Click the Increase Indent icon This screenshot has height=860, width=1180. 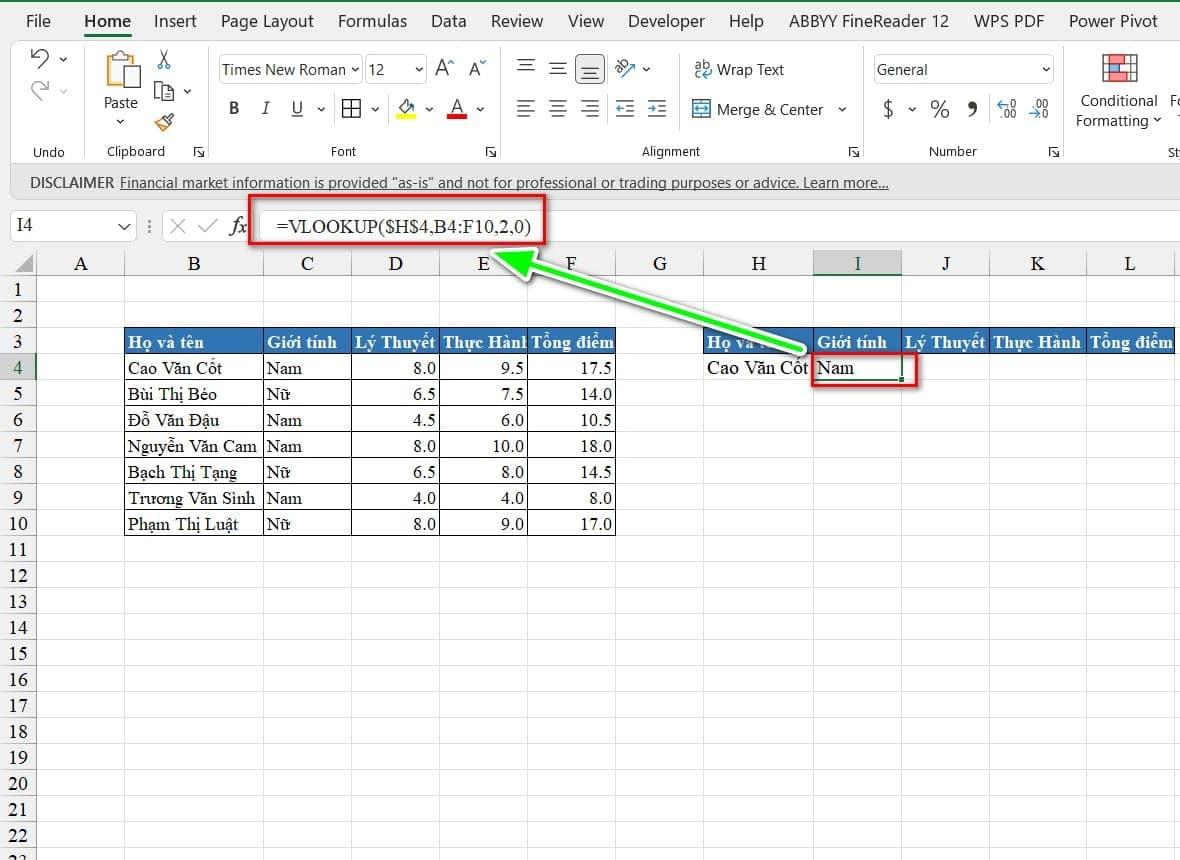656,109
